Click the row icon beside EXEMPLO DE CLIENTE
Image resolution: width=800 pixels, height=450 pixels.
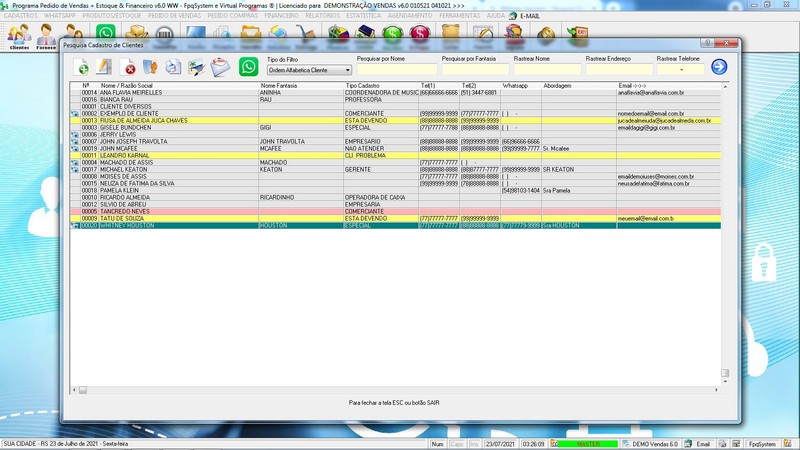(75, 114)
